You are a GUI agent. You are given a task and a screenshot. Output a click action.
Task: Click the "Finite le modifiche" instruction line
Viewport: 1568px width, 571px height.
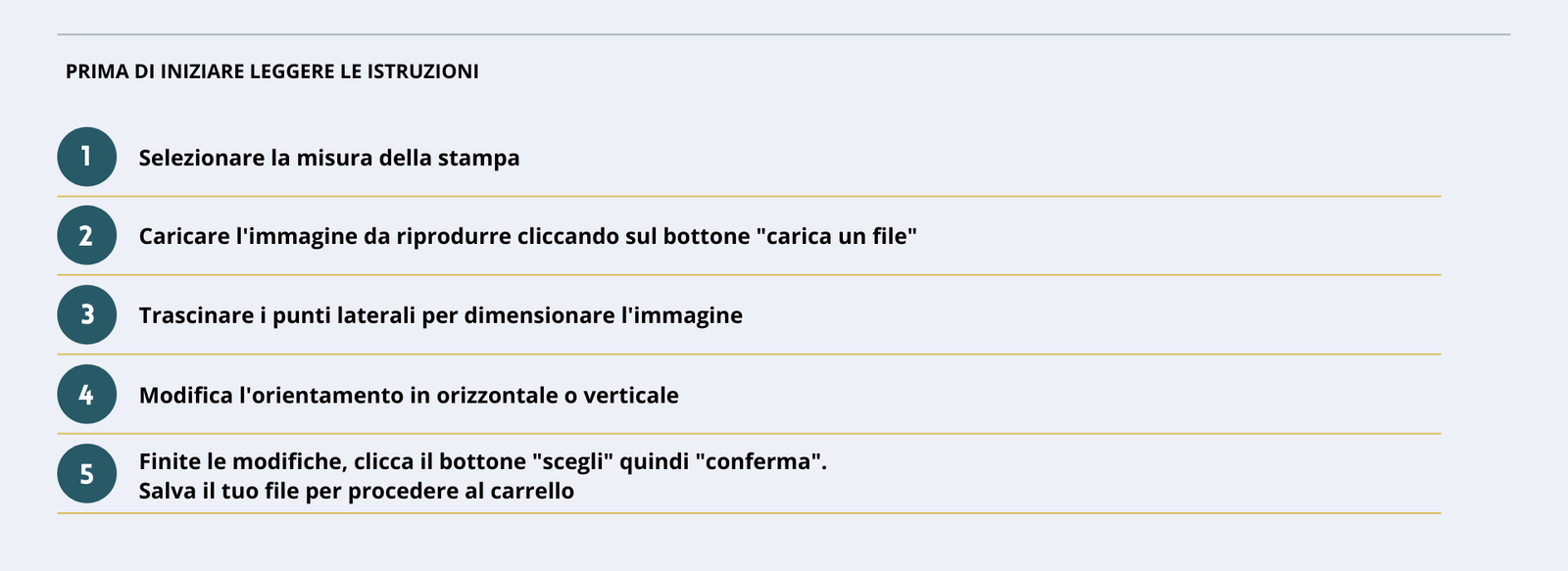483,461
